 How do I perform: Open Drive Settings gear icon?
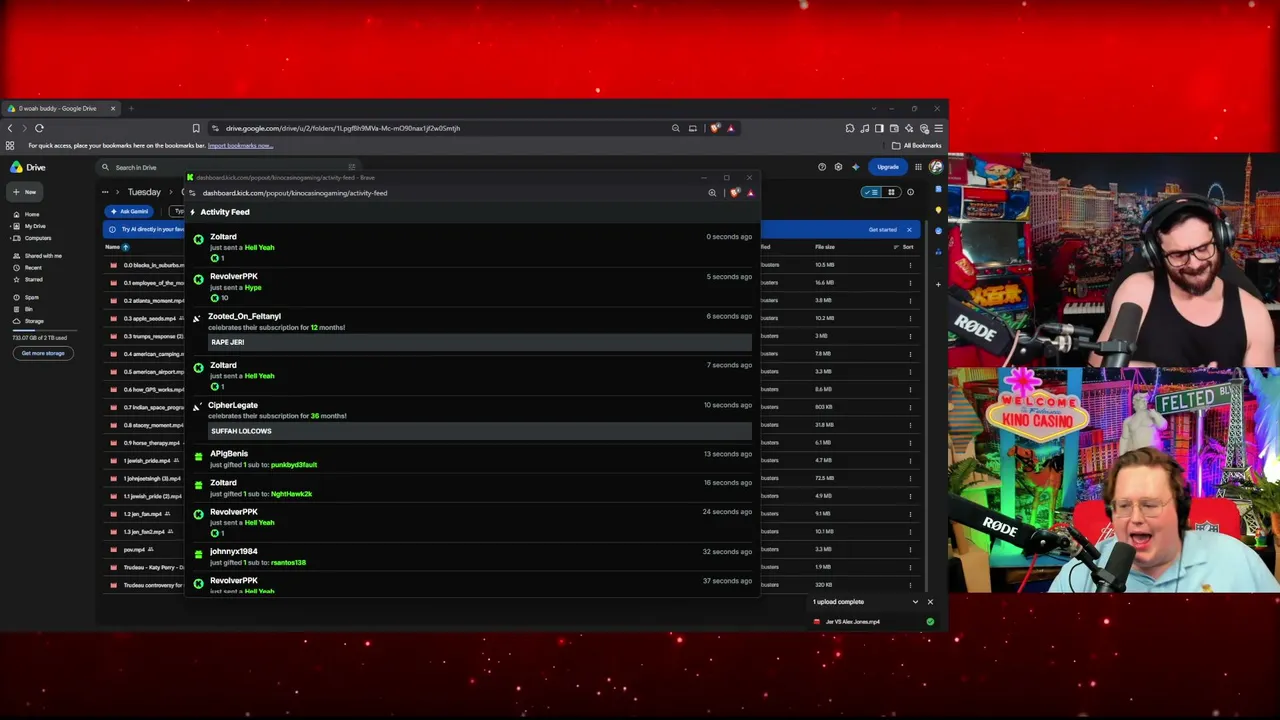(838, 167)
